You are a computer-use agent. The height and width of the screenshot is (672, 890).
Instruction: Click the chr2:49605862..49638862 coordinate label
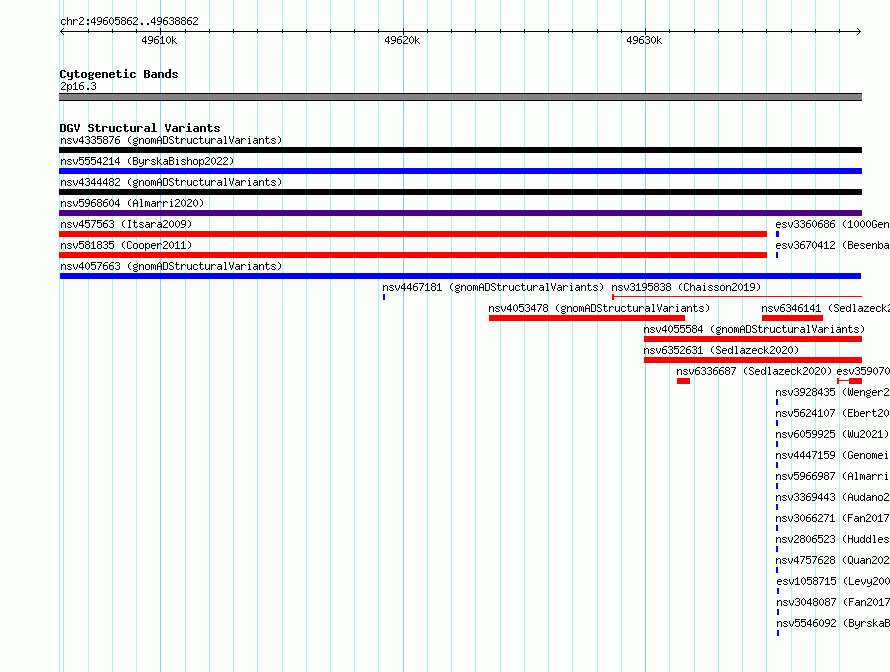(129, 21)
